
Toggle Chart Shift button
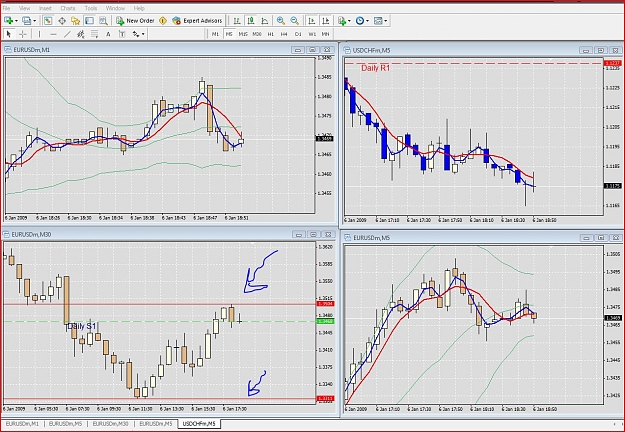point(326,21)
